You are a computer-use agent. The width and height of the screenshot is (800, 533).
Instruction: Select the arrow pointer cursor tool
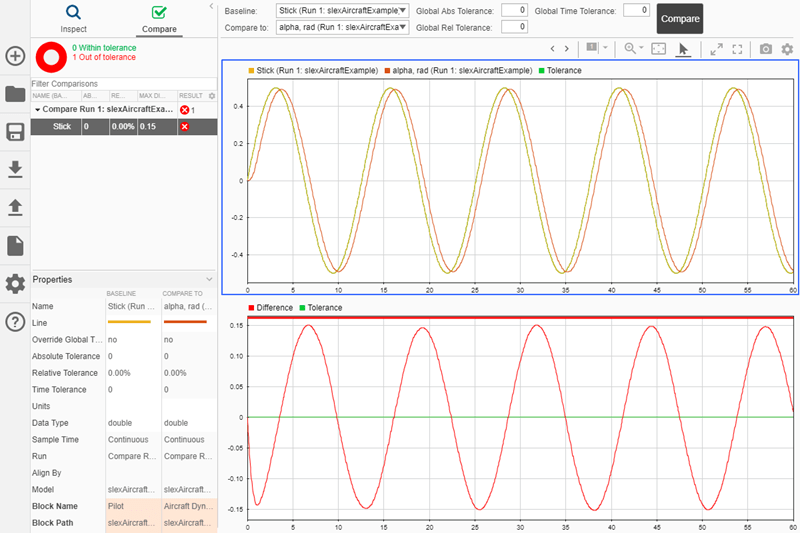coord(684,48)
